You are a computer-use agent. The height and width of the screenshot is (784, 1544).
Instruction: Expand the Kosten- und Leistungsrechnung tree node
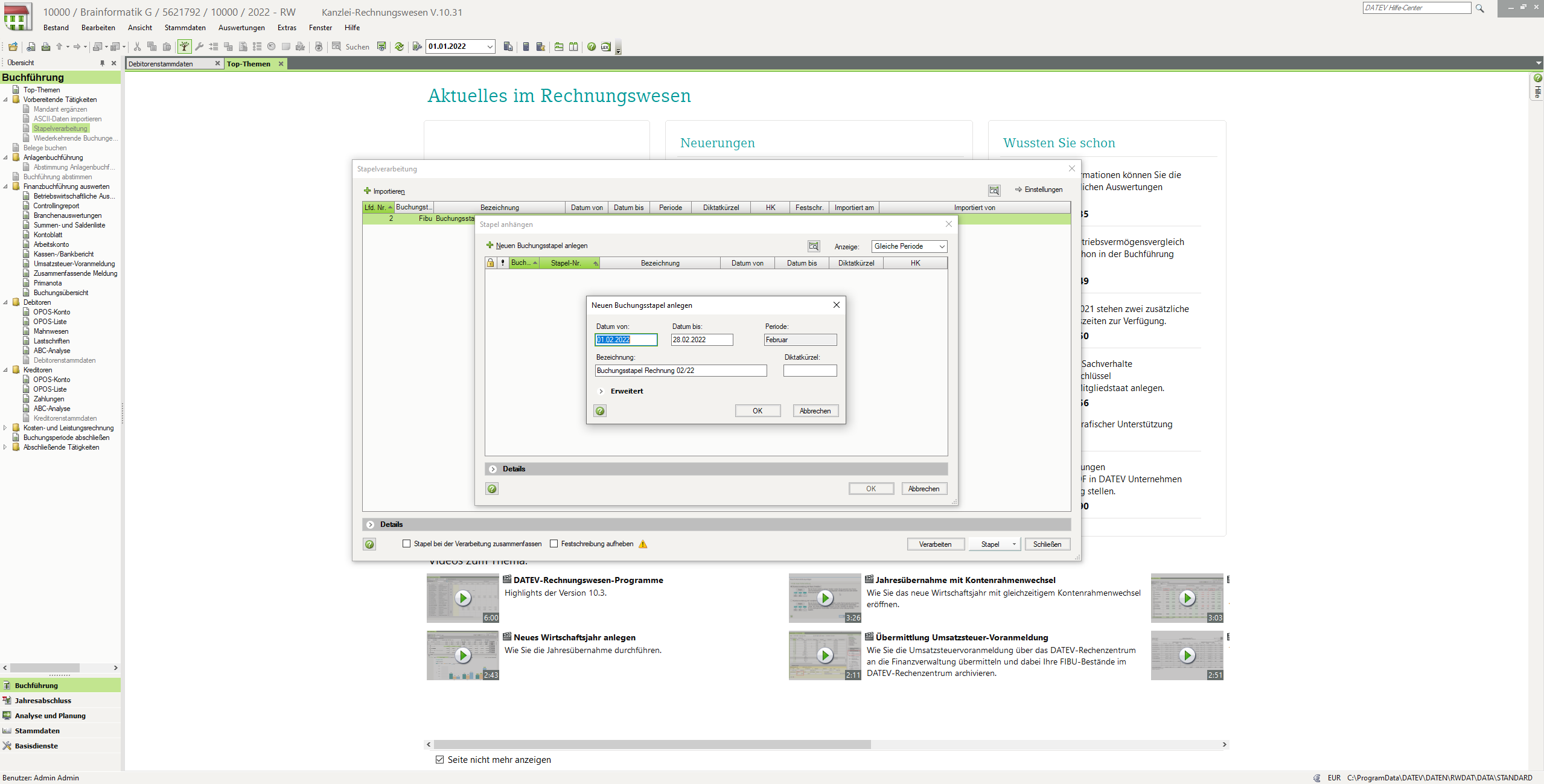pos(5,428)
